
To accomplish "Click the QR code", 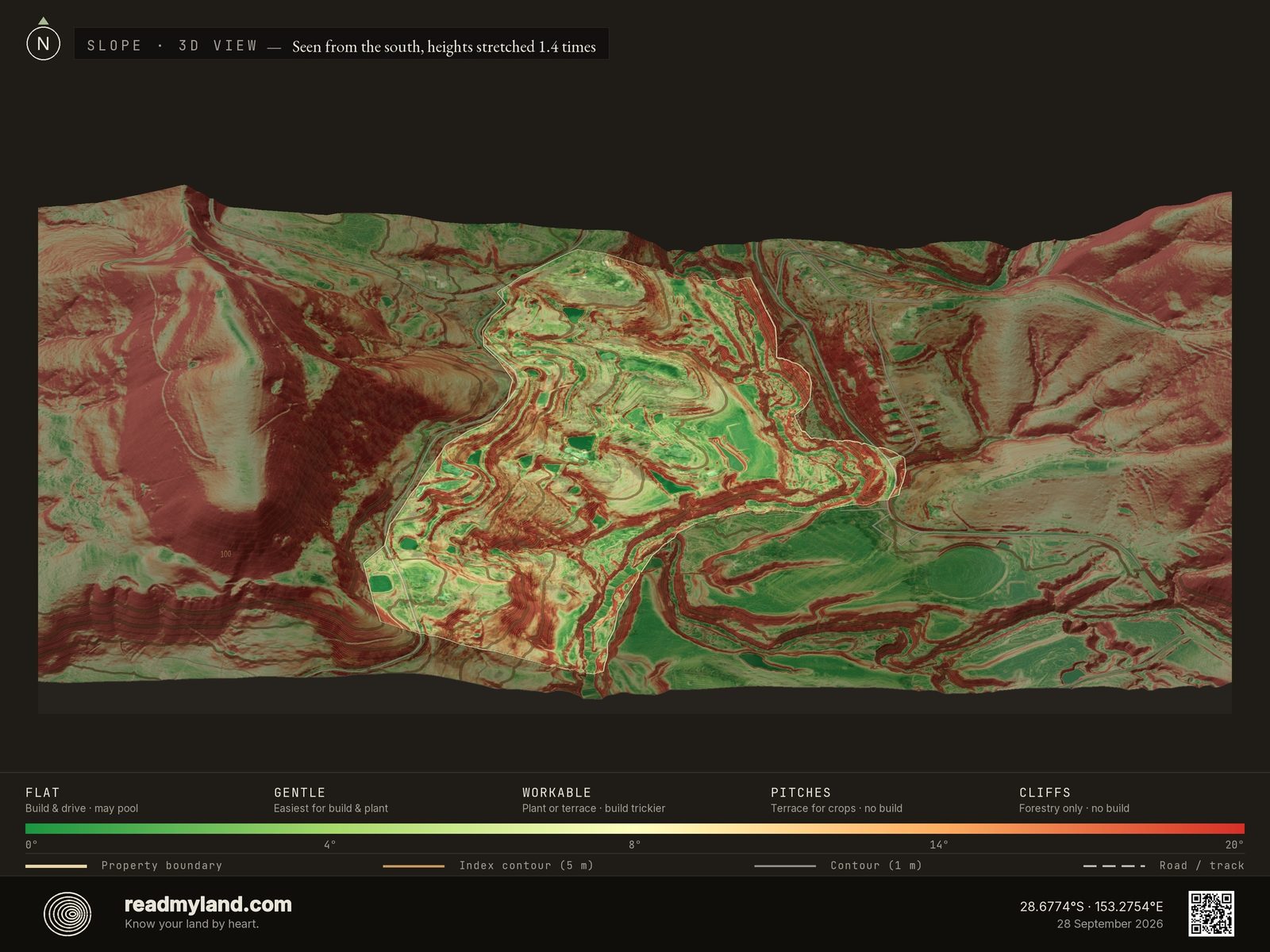I will 1211,913.
